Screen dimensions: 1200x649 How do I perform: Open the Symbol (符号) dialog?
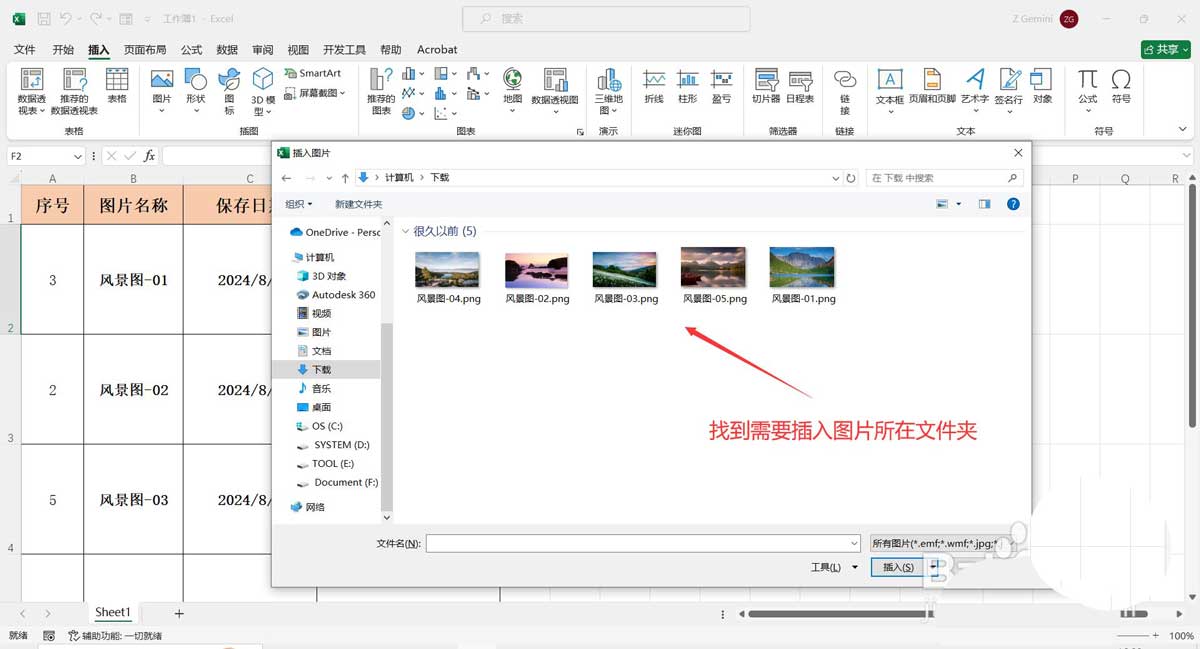[1122, 87]
